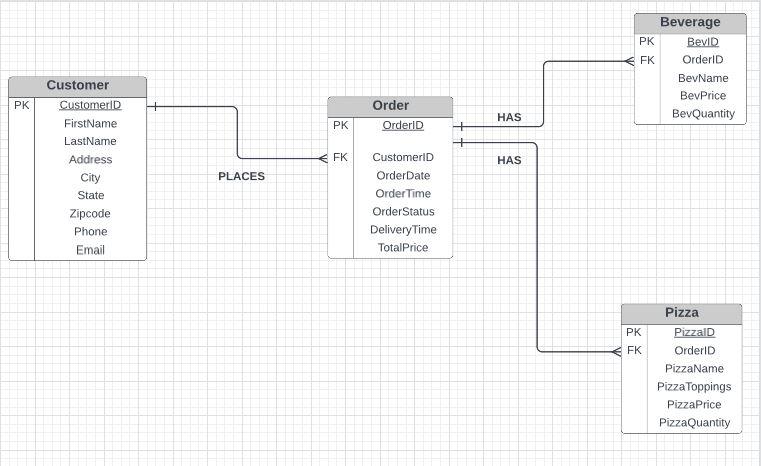Select the PizzaName attribute
The width and height of the screenshot is (761, 466).
pyautogui.click(x=695, y=368)
